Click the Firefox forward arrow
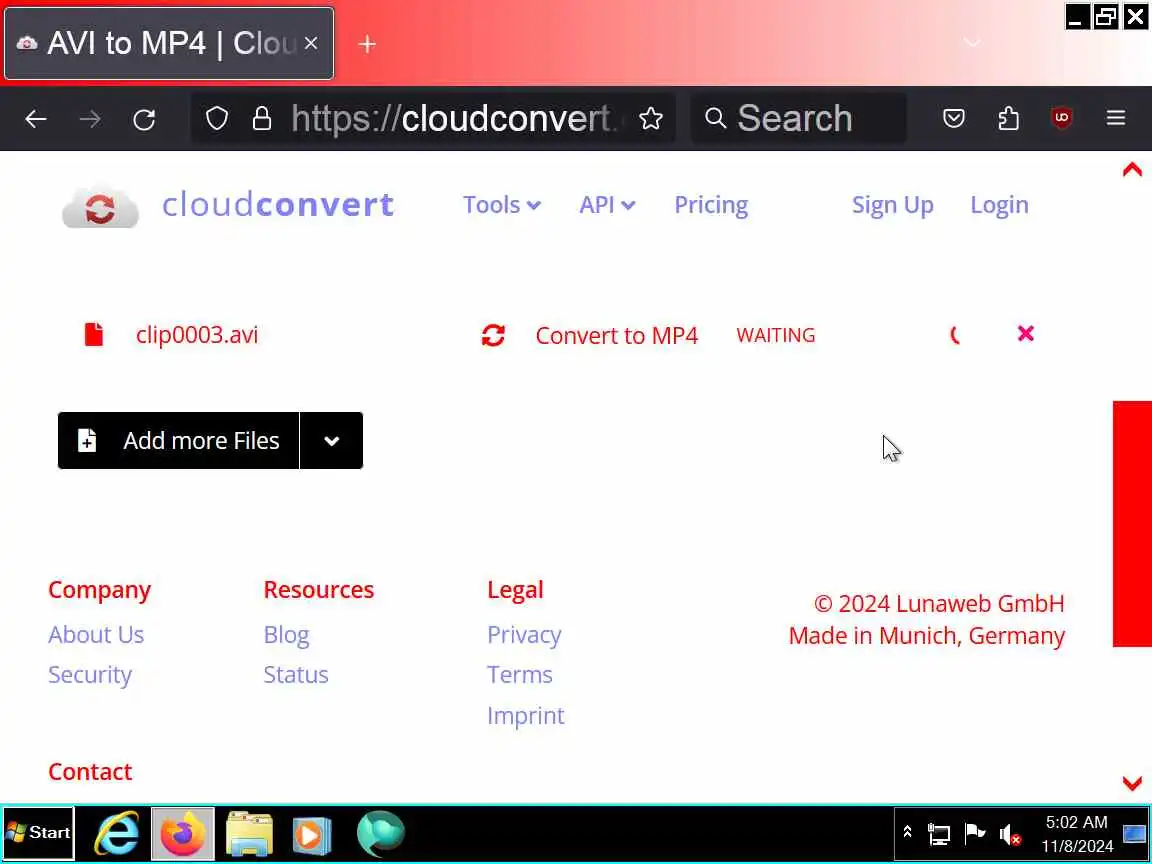This screenshot has width=1152, height=864. [90, 118]
